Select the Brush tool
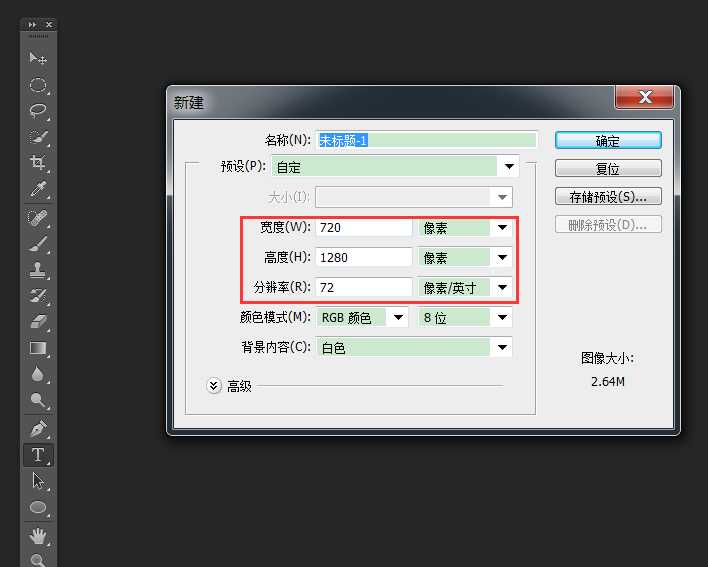 click(x=38, y=243)
